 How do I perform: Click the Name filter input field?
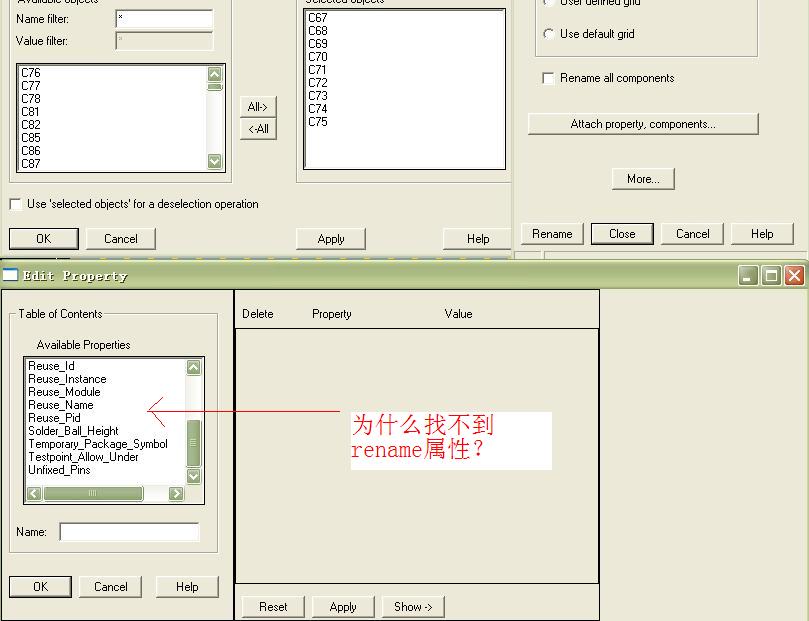pos(164,19)
